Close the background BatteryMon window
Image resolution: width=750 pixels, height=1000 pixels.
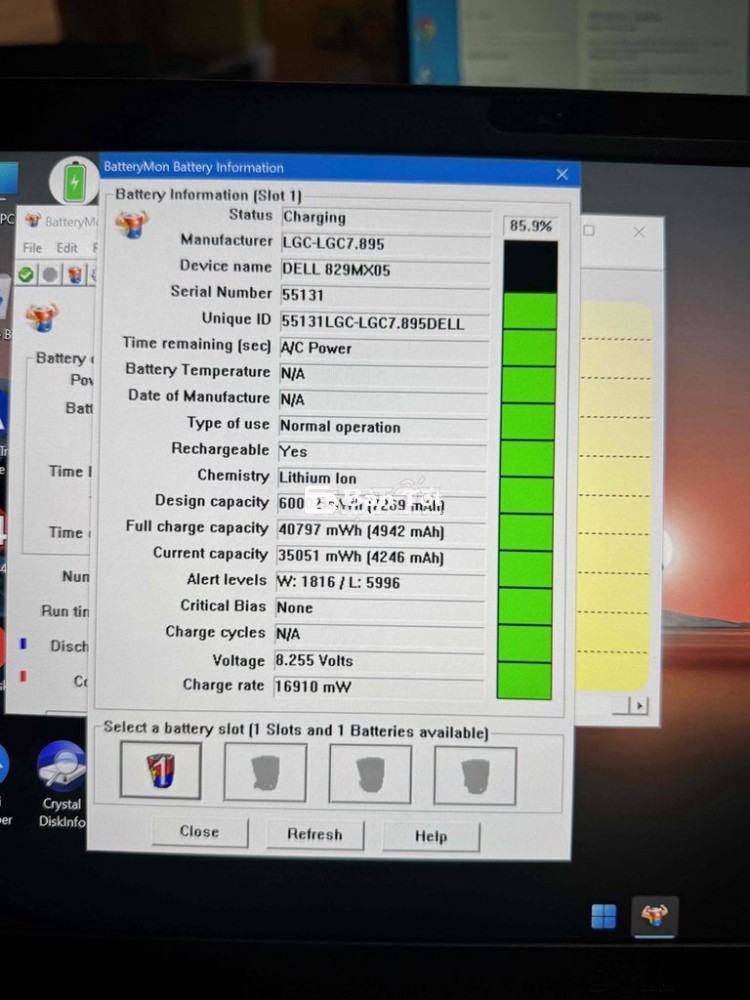click(639, 232)
